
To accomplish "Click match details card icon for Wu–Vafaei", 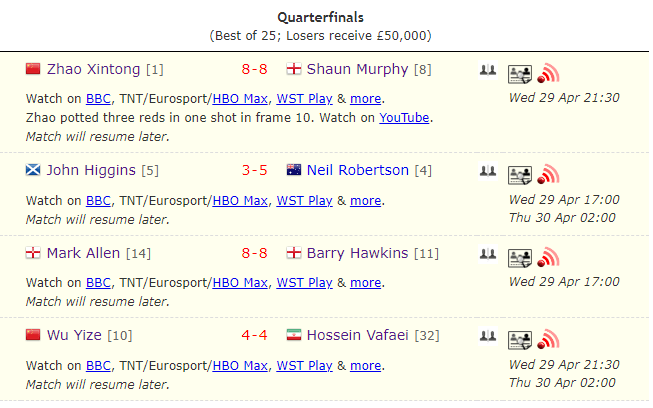I will [x=519, y=339].
